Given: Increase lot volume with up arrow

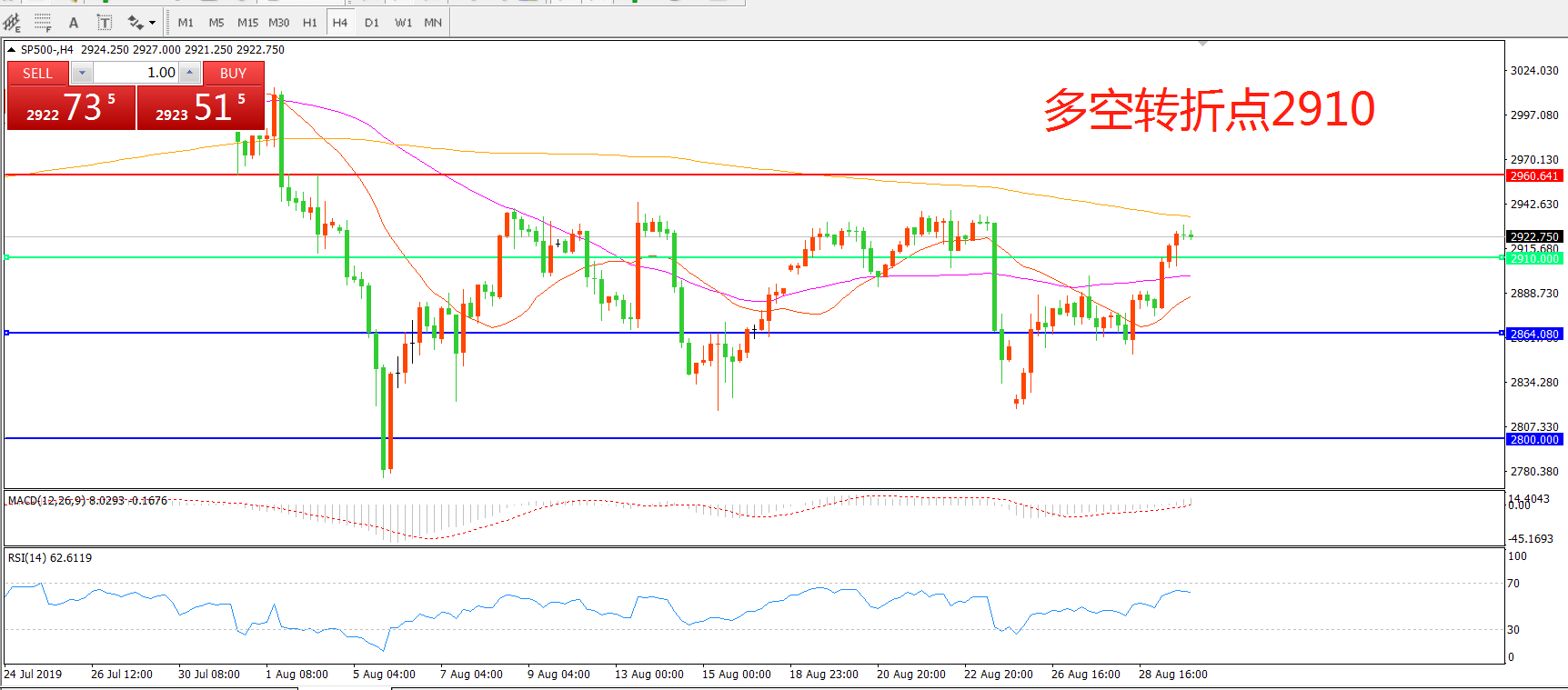Looking at the screenshot, I should click(189, 73).
